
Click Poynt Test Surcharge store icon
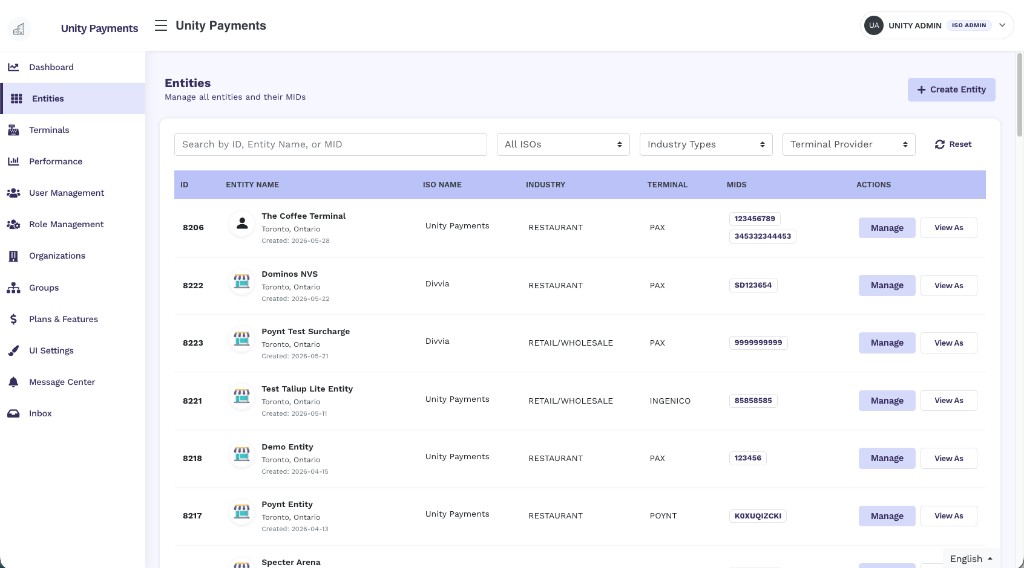(x=242, y=339)
